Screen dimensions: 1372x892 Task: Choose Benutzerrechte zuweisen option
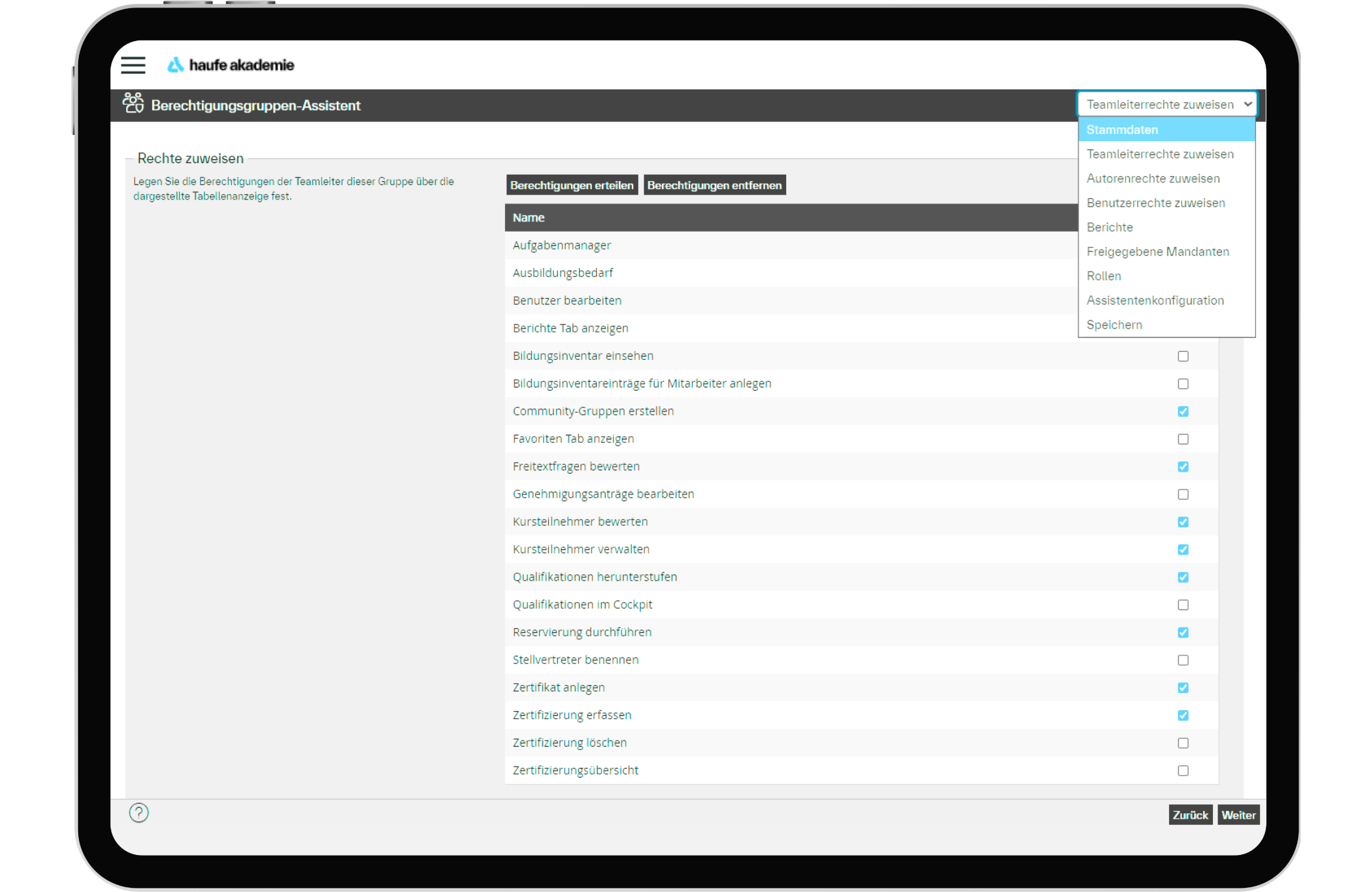point(1167,203)
